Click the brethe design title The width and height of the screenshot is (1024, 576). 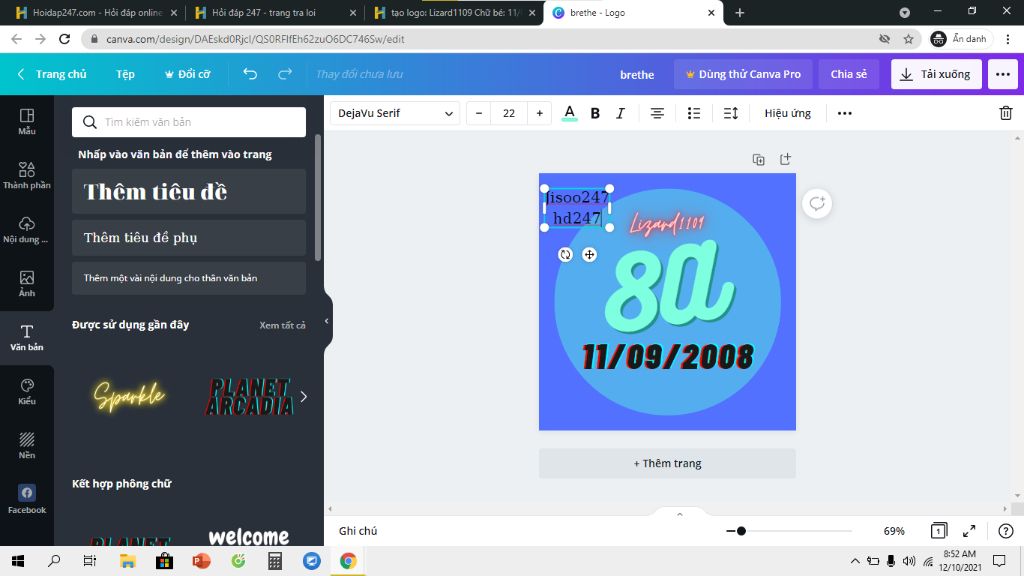pyautogui.click(x=637, y=74)
